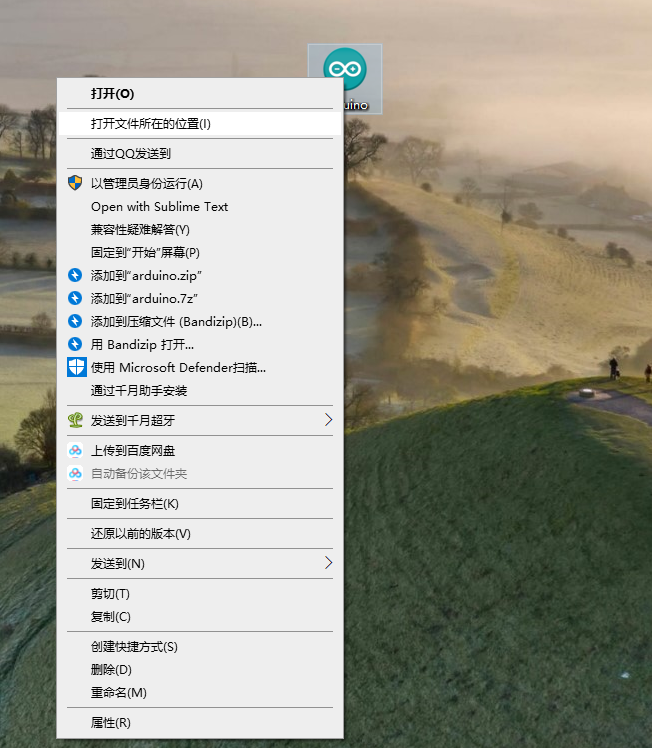The height and width of the screenshot is (748, 652).
Task: Click Baidu Netdisk icon beside 自动备份该文件夹
Action: click(75, 473)
